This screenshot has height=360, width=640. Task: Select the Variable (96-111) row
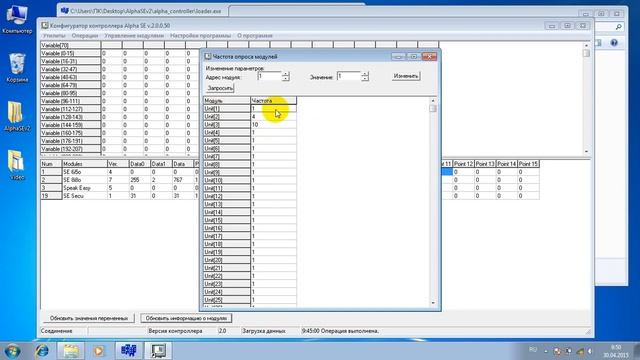70,101
